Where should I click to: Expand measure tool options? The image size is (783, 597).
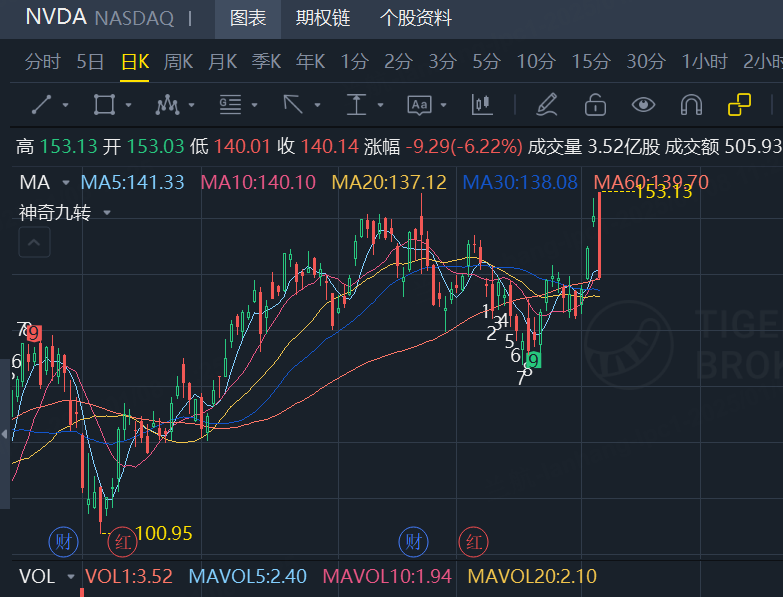[380, 105]
